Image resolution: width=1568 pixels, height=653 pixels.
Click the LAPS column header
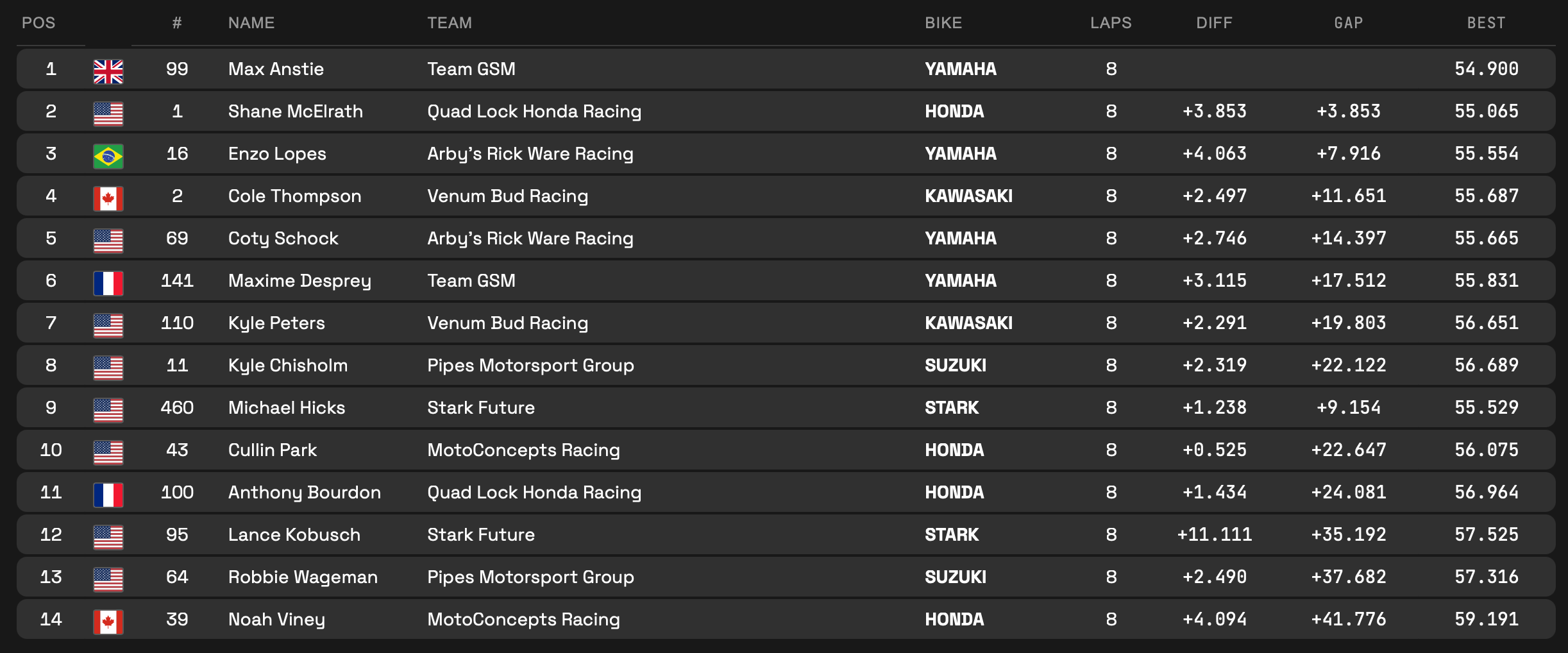1111,23
